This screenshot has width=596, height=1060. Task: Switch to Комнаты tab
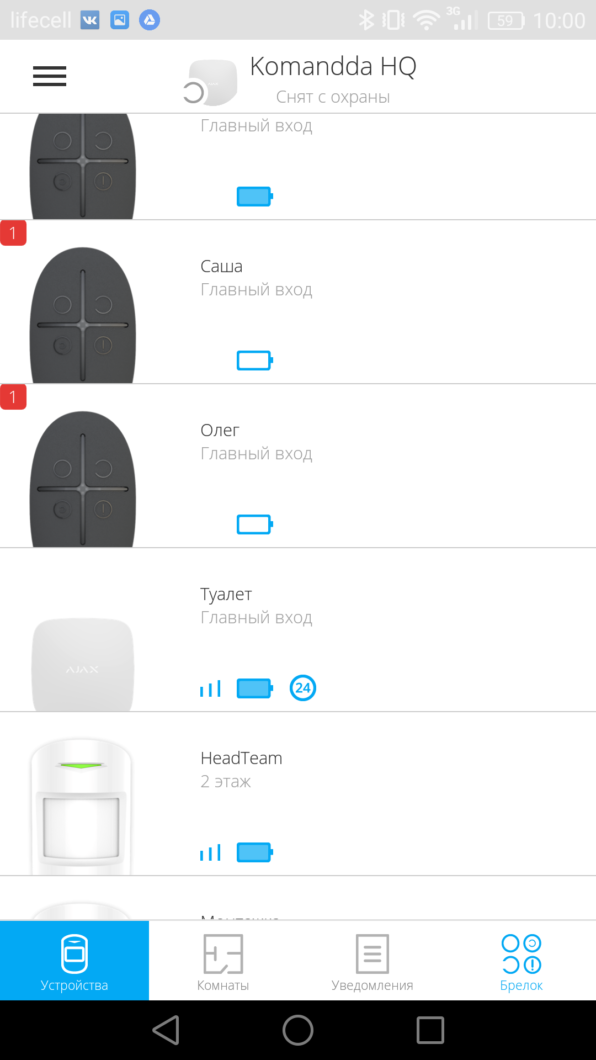[223, 960]
